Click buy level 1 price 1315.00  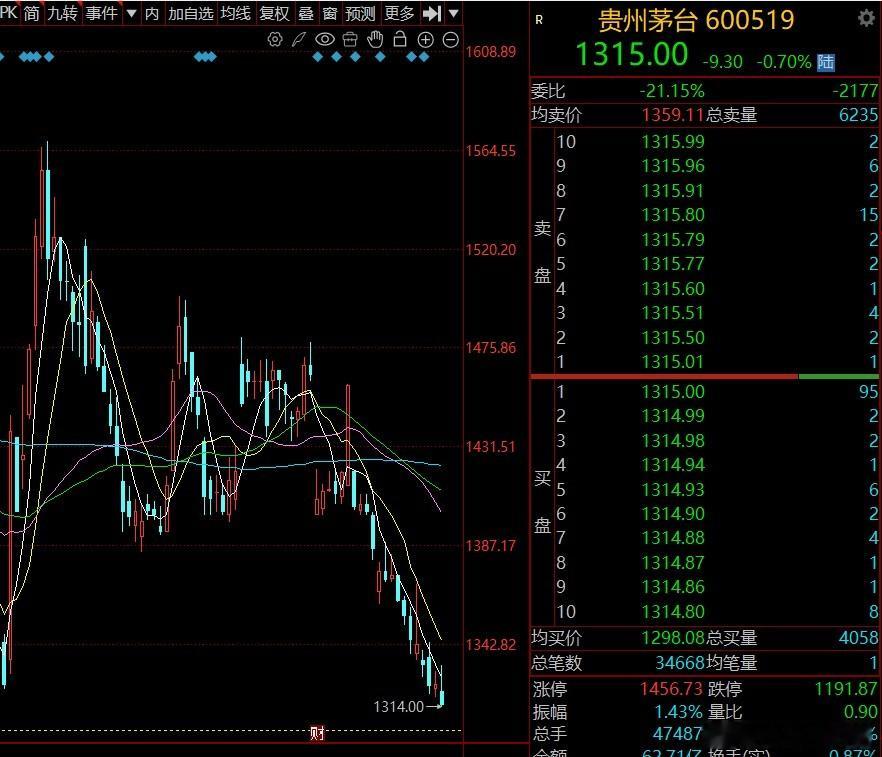[673, 391]
